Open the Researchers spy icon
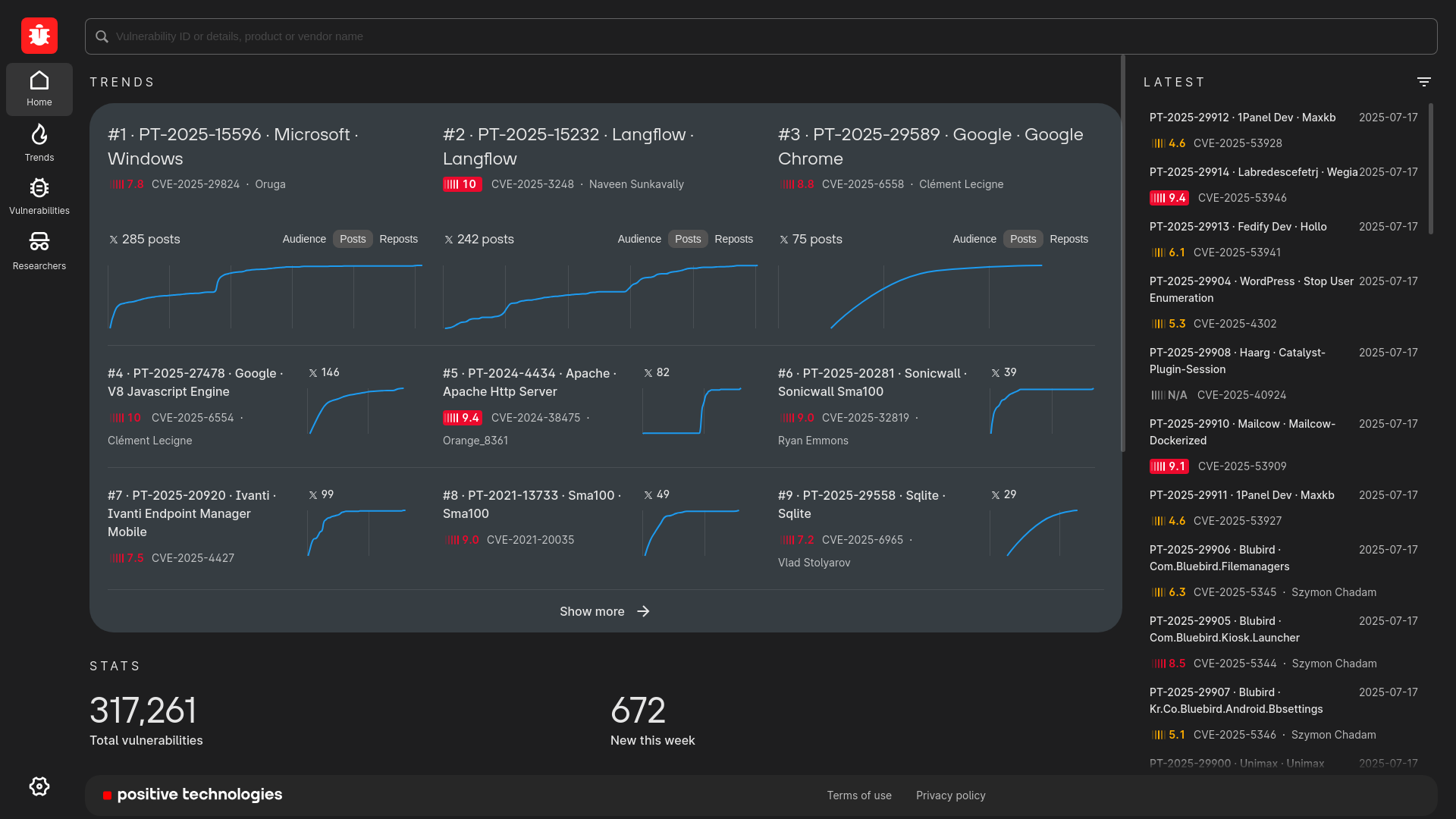 [39, 242]
